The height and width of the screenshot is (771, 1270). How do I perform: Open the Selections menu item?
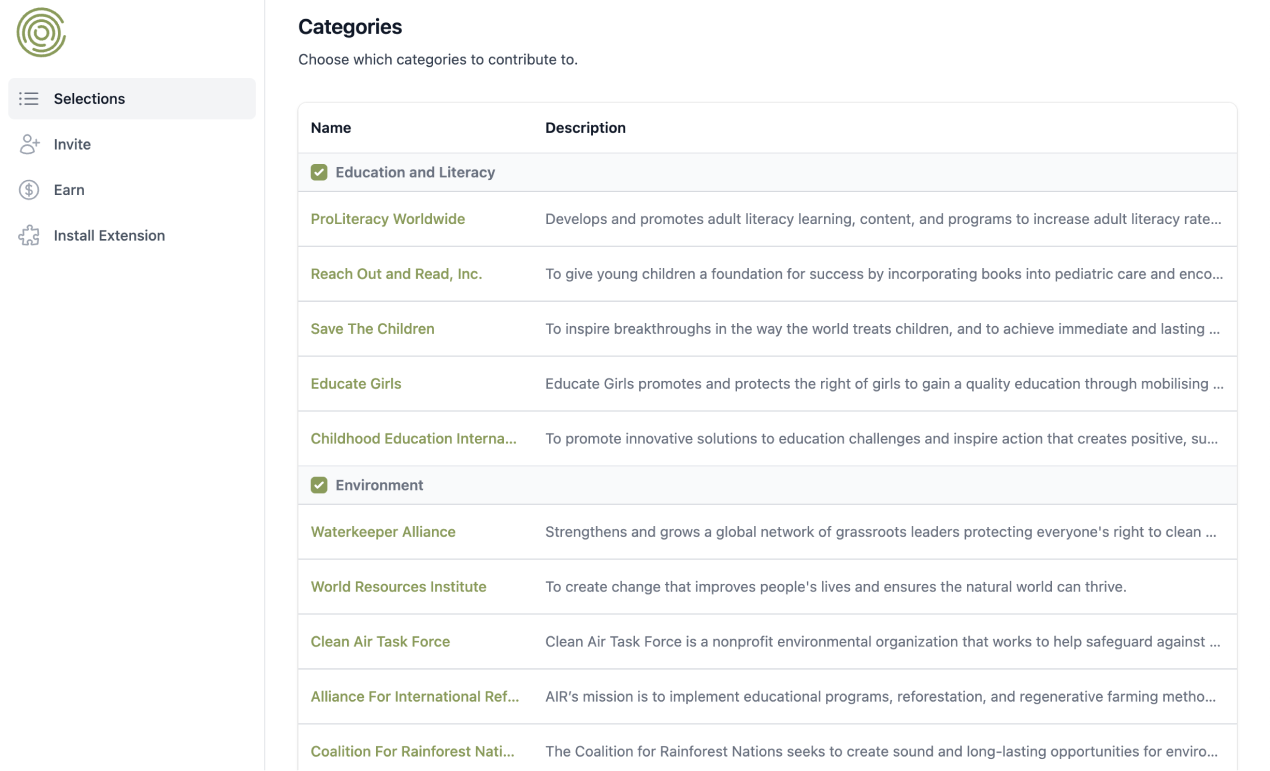coord(132,99)
